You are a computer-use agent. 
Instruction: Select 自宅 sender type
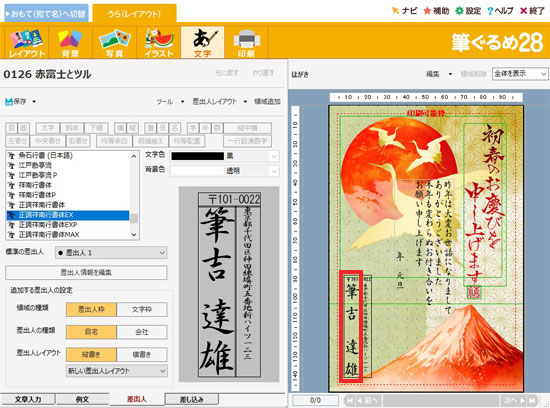click(x=91, y=332)
